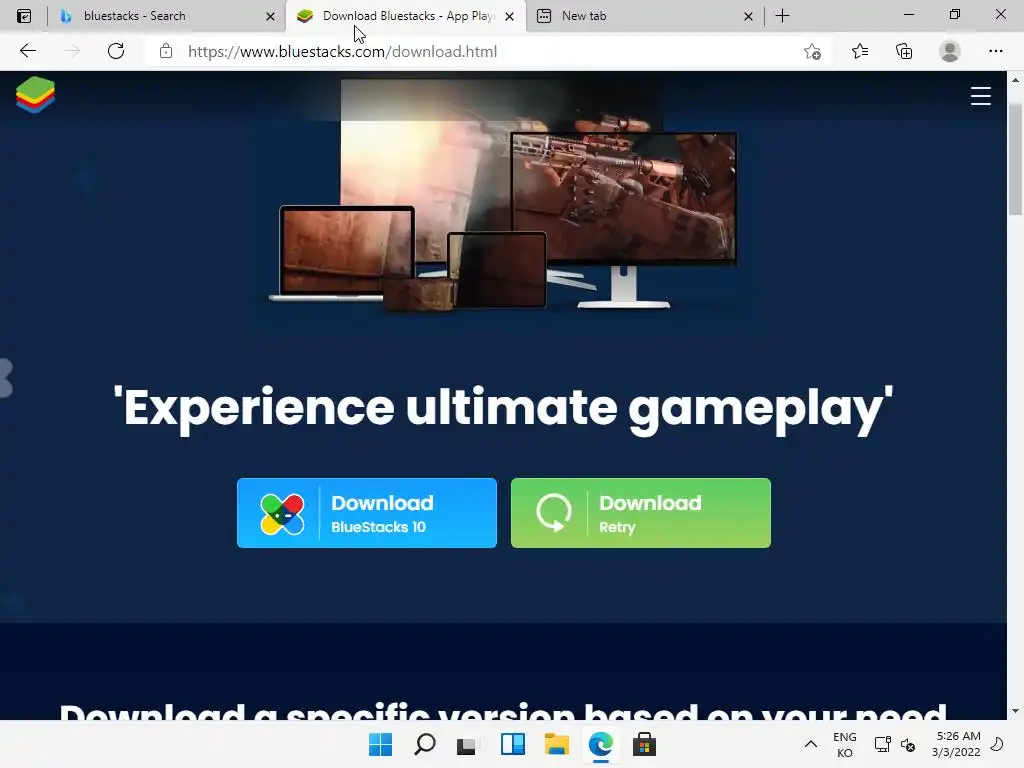Image resolution: width=1024 pixels, height=768 pixels.
Task: Open notification center moon icon
Action: click(x=997, y=744)
